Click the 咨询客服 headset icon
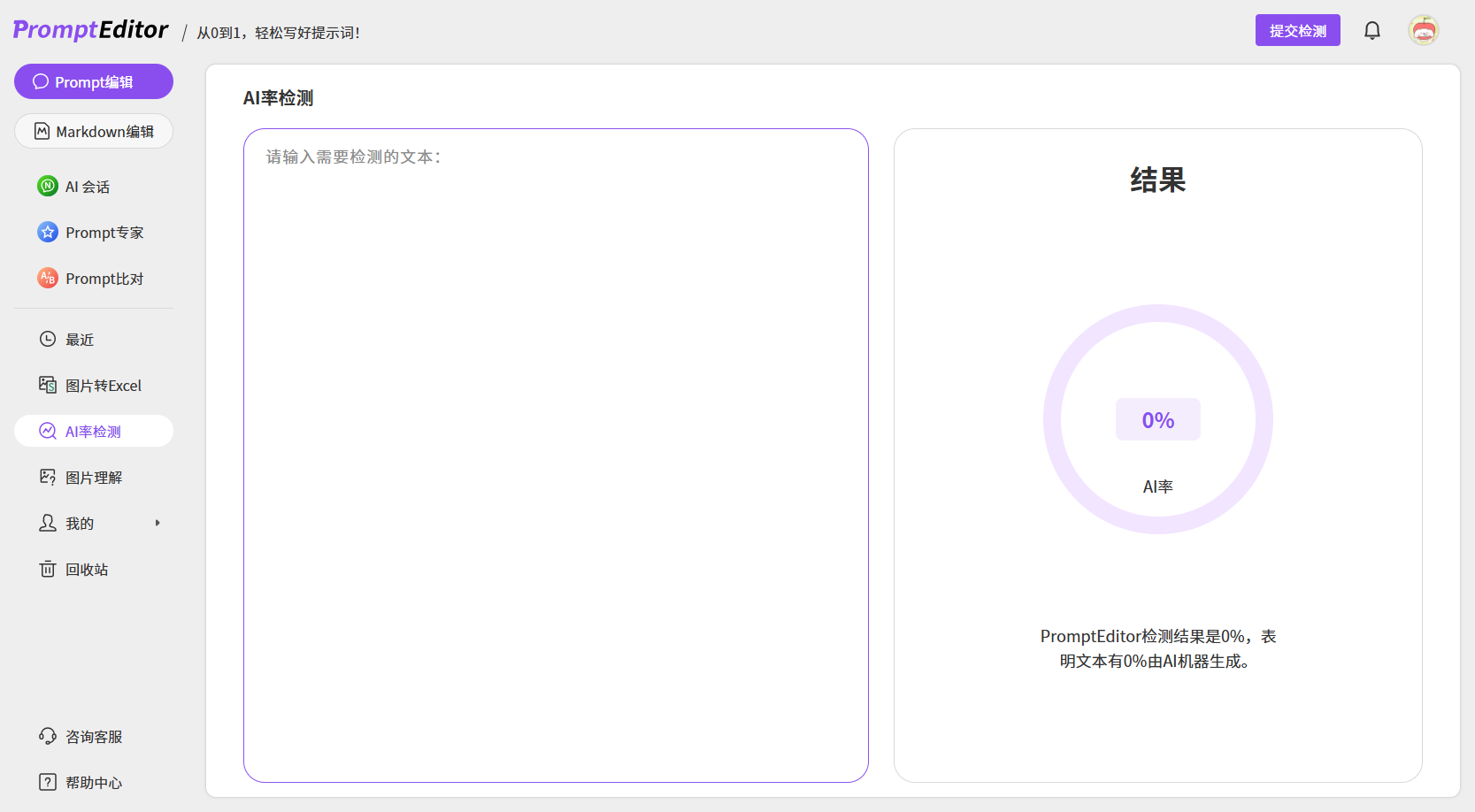This screenshot has width=1475, height=812. [48, 737]
